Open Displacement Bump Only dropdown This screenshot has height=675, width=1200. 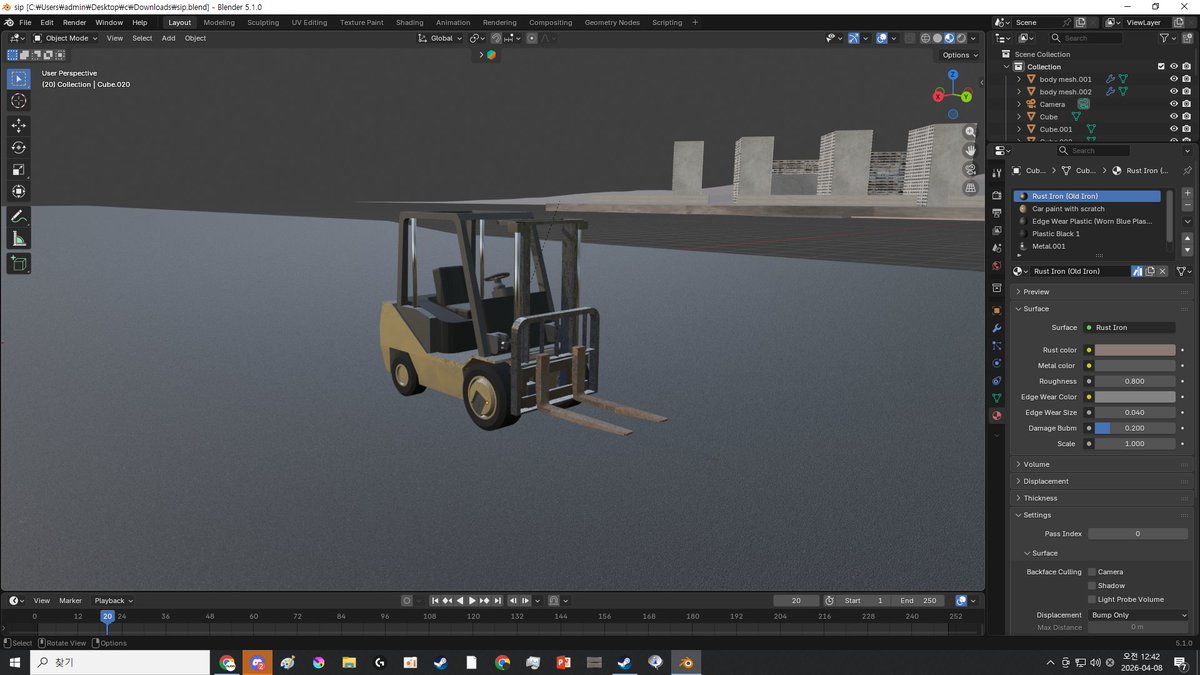[1138, 615]
